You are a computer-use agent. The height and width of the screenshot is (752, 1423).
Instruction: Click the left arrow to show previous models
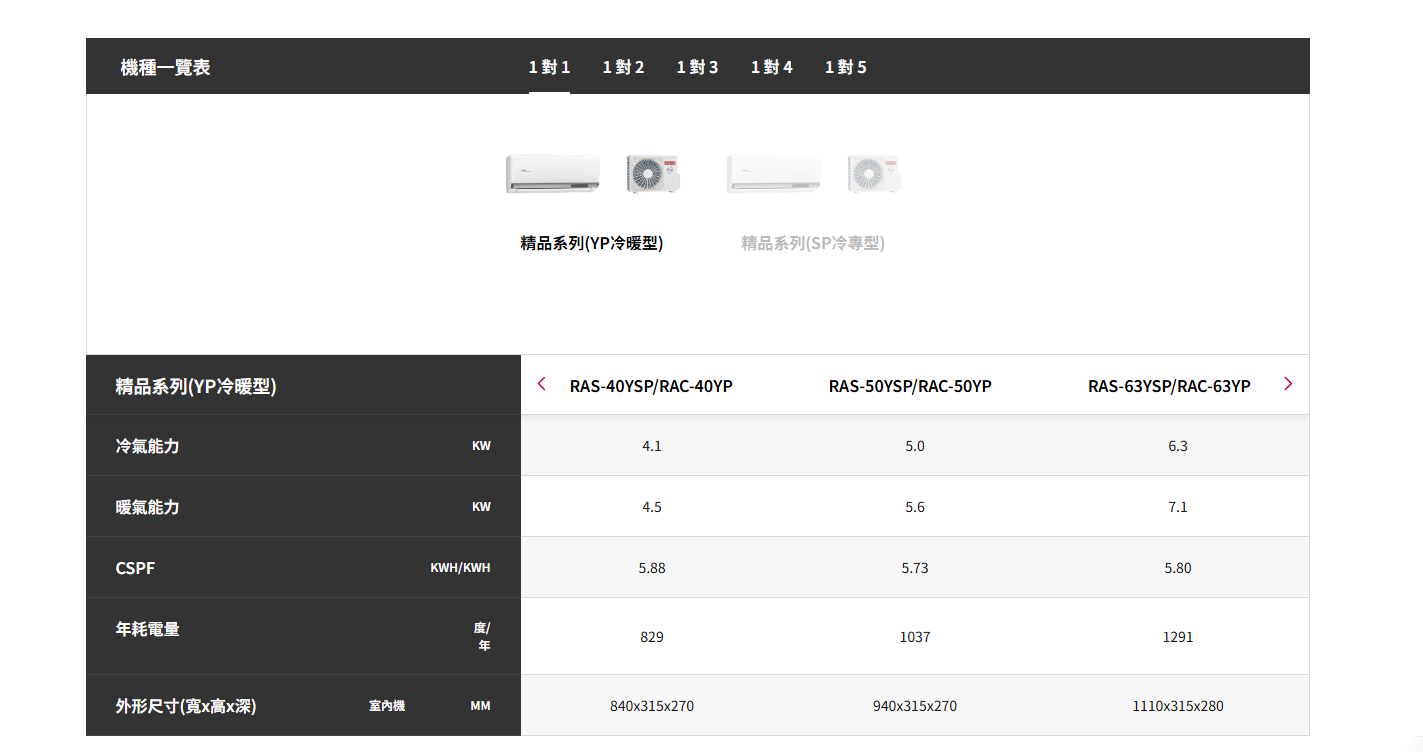(x=542, y=384)
